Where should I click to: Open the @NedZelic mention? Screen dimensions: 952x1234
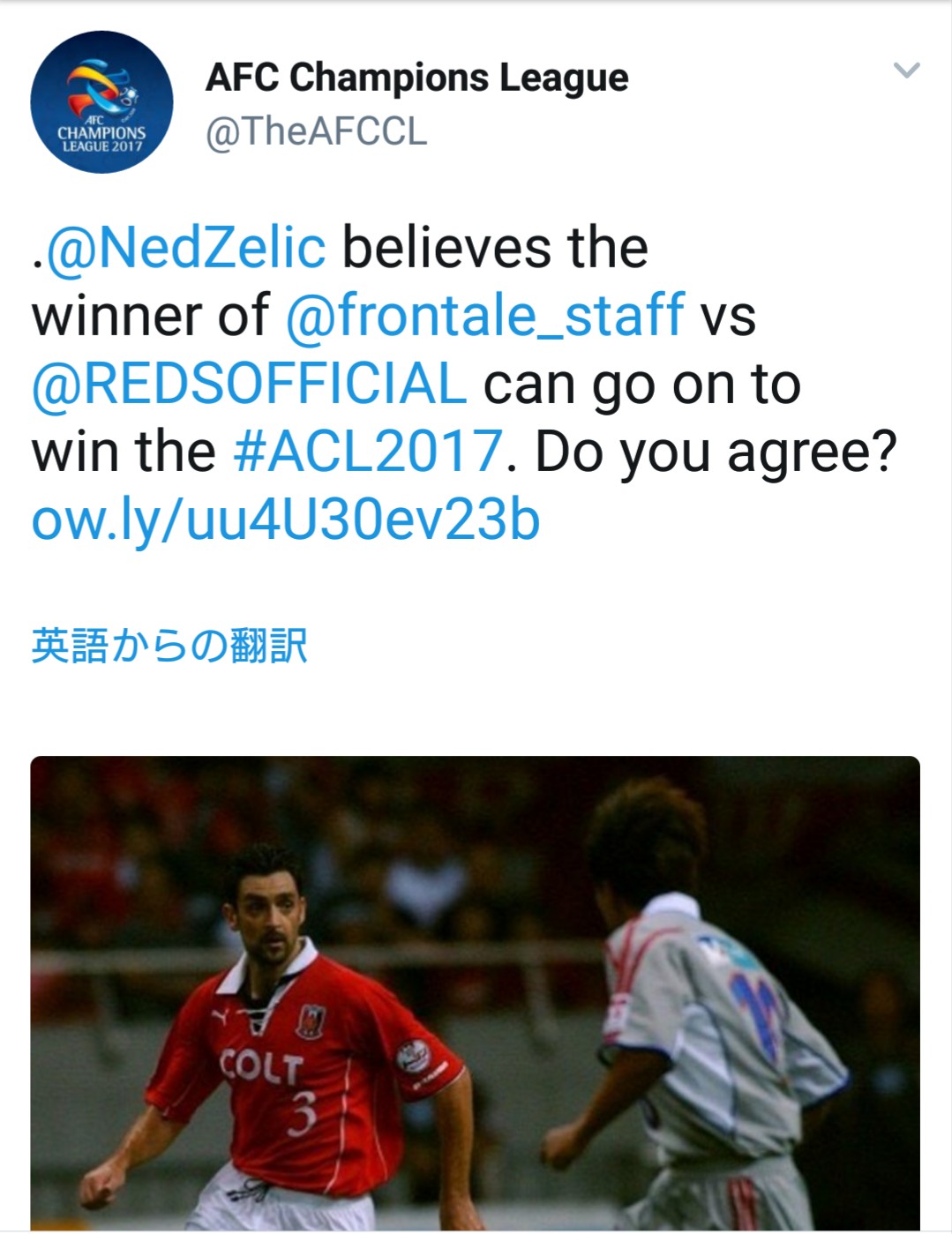click(x=186, y=247)
